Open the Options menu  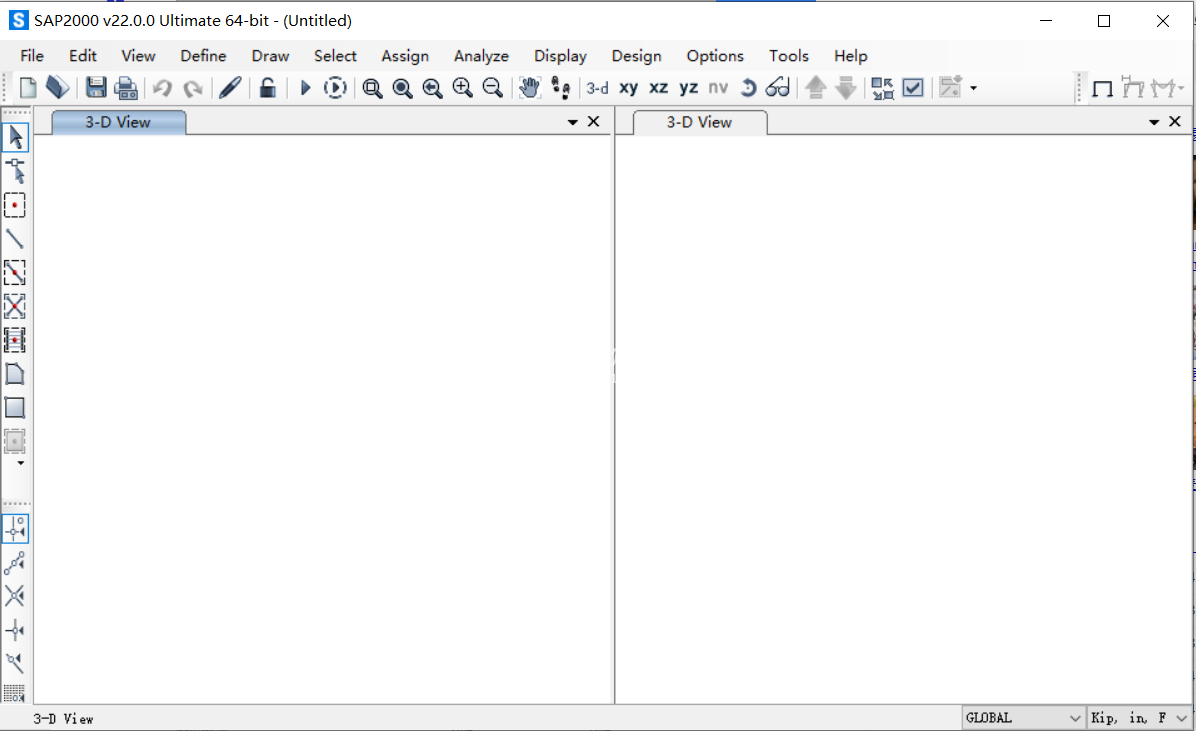(x=715, y=56)
